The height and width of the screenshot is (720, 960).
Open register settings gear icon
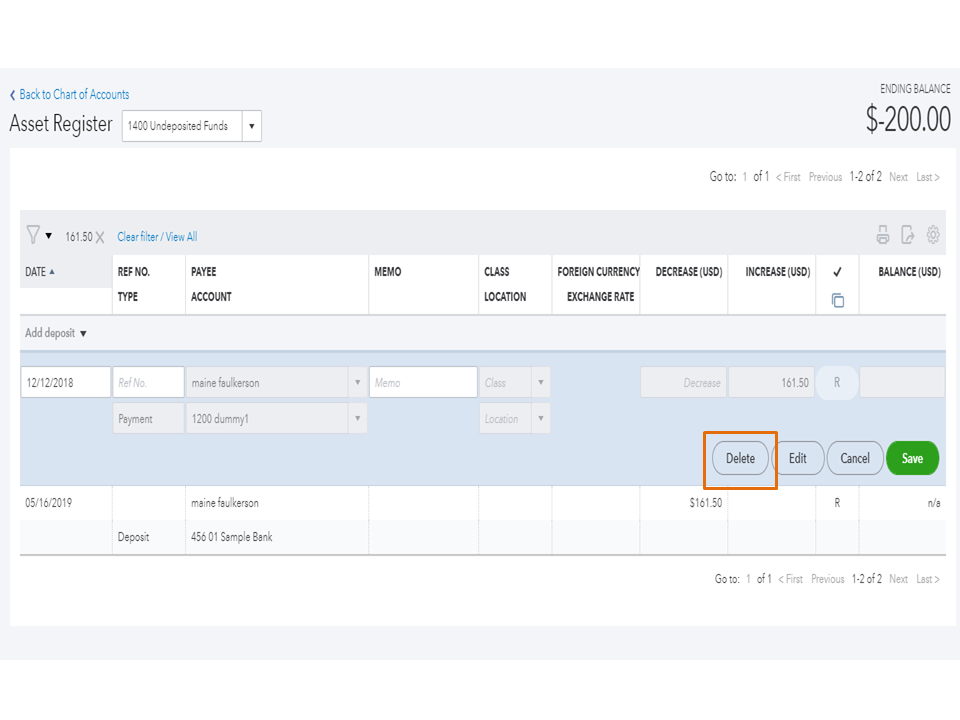pyautogui.click(x=933, y=235)
